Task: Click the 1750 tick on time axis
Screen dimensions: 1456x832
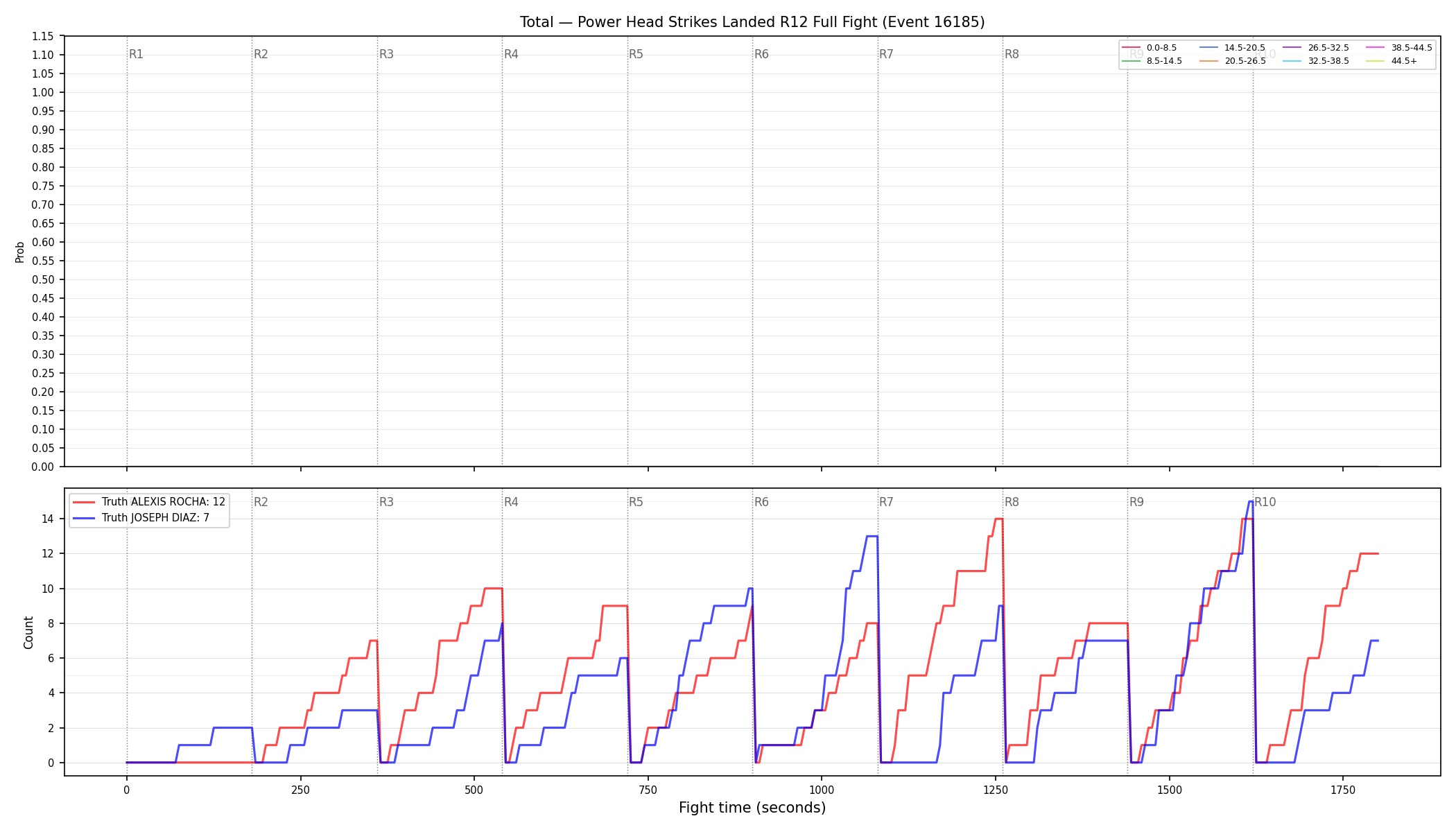Action: 1343,790
